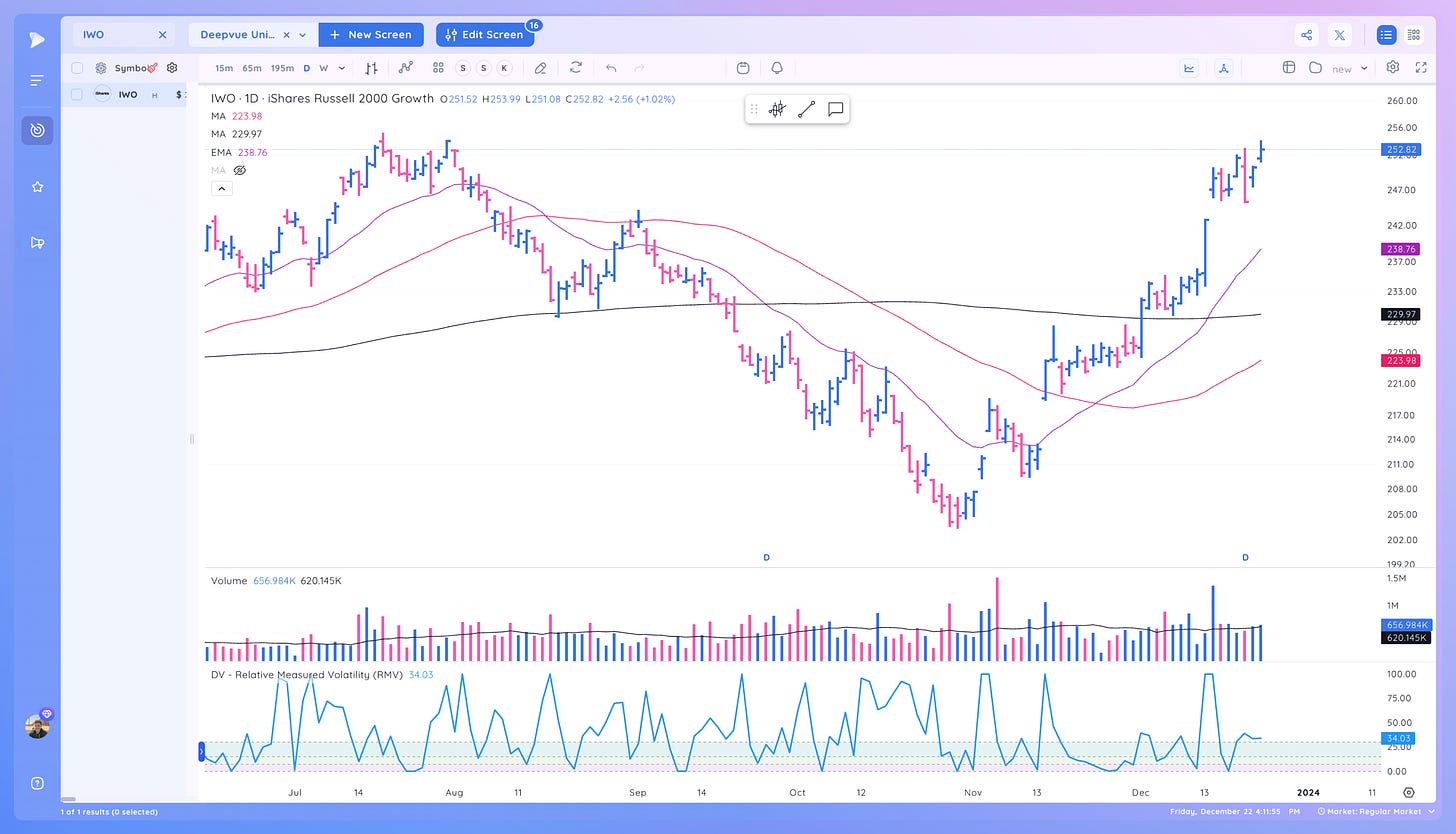
Task: Click the Symbol column header
Action: tap(131, 68)
